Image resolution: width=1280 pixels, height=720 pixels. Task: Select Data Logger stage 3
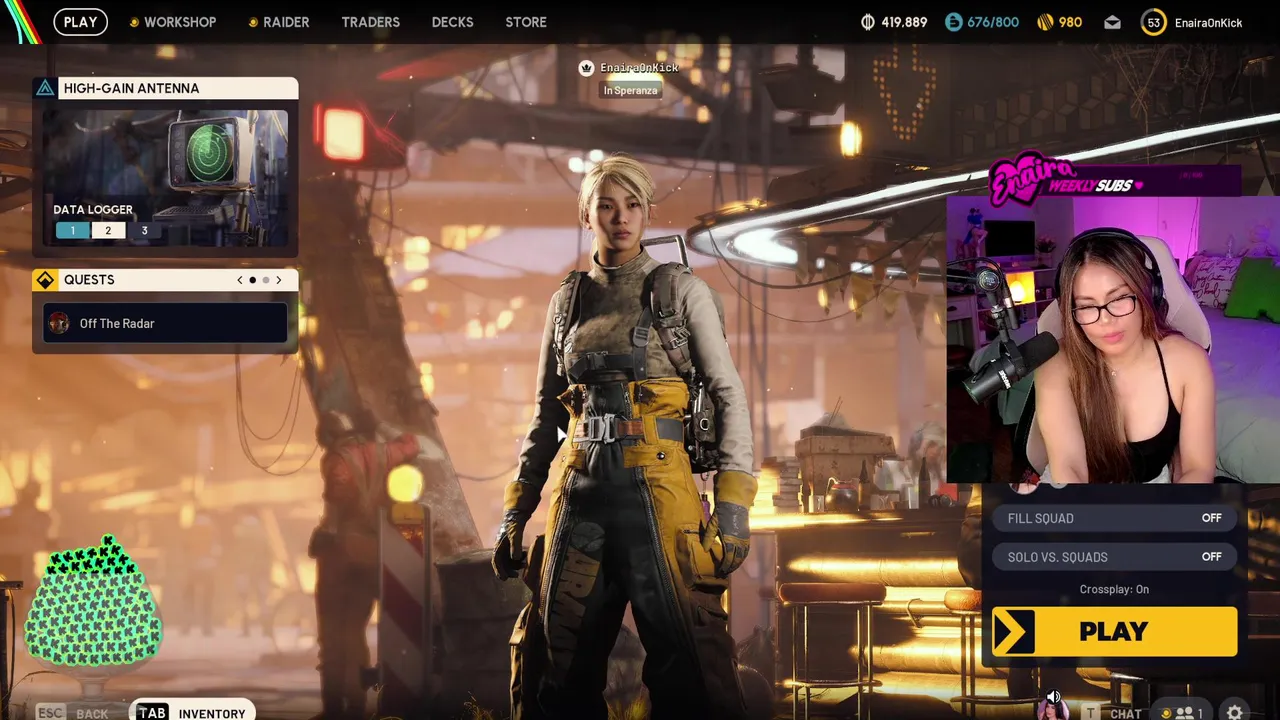[x=144, y=231]
